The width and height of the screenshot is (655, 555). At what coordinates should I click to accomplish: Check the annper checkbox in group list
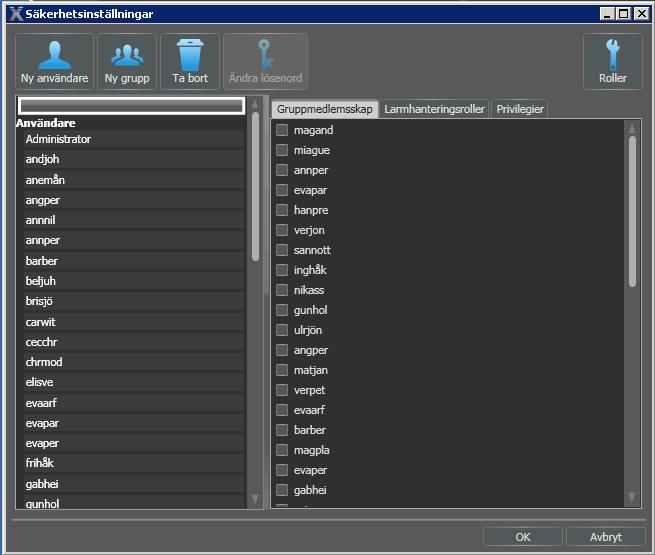282,170
